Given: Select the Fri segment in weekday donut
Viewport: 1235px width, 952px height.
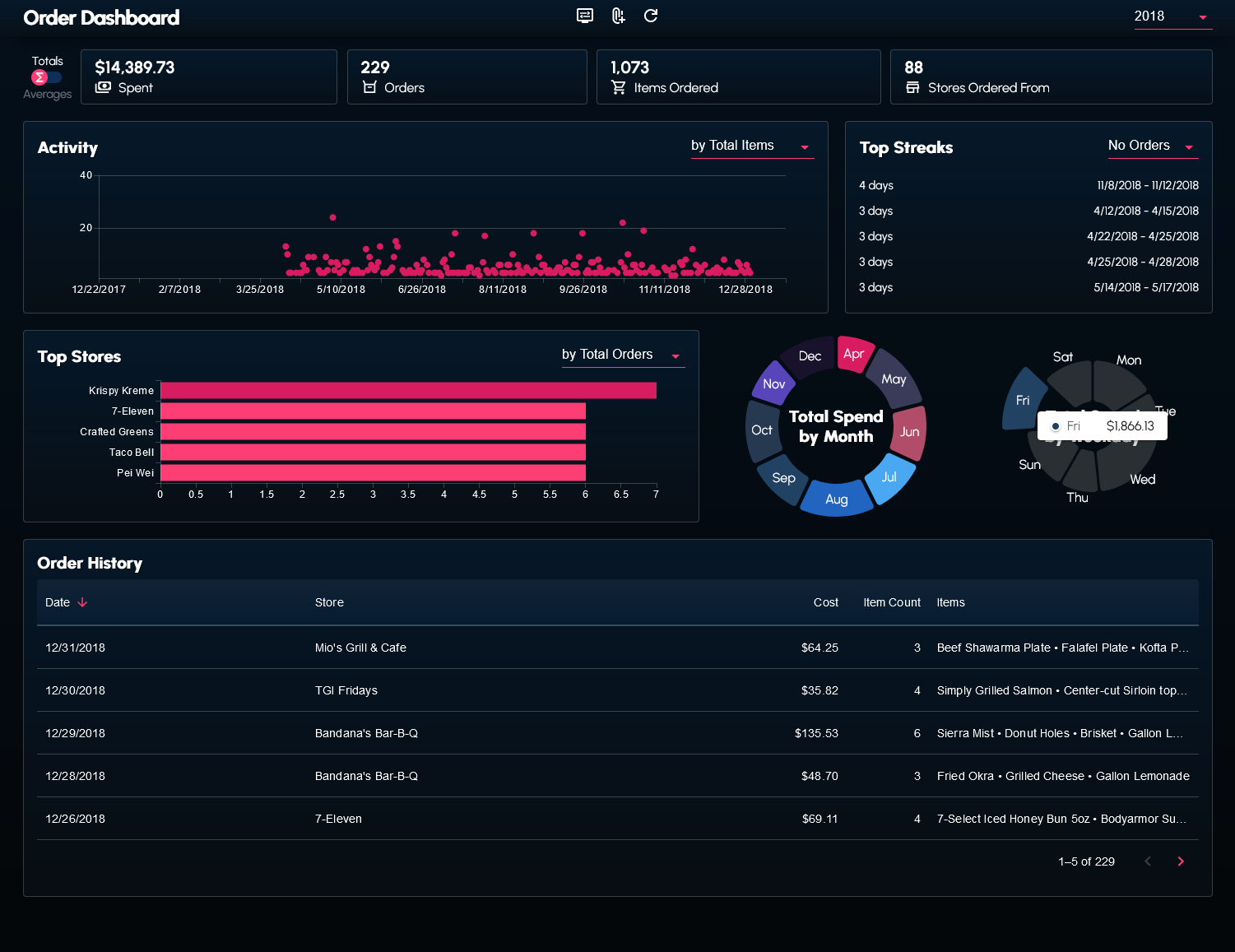Looking at the screenshot, I should click(1020, 400).
